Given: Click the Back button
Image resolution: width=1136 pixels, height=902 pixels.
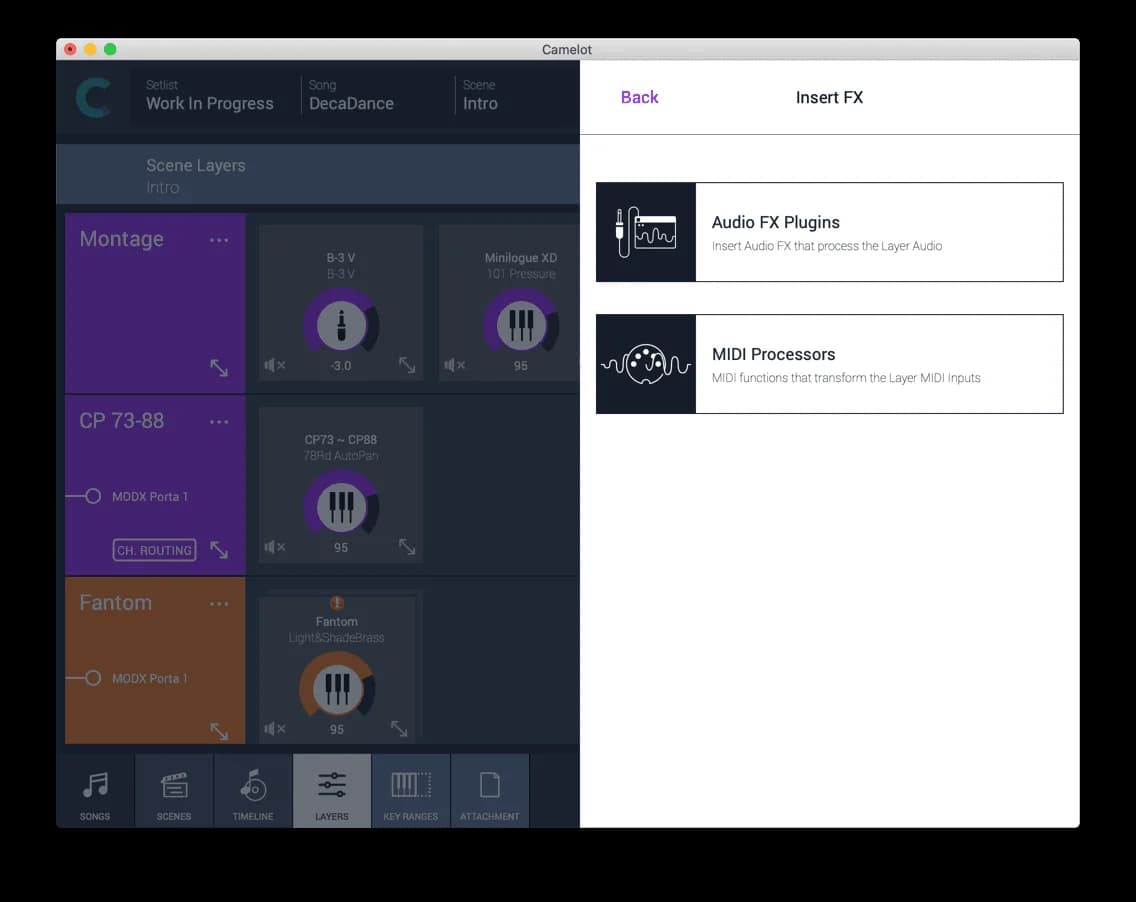Looking at the screenshot, I should [x=640, y=96].
